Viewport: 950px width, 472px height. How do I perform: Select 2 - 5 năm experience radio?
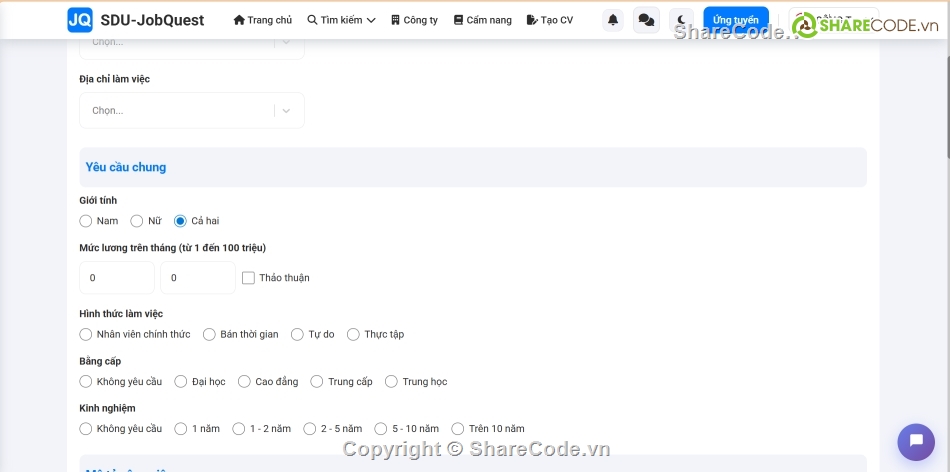pyautogui.click(x=310, y=429)
